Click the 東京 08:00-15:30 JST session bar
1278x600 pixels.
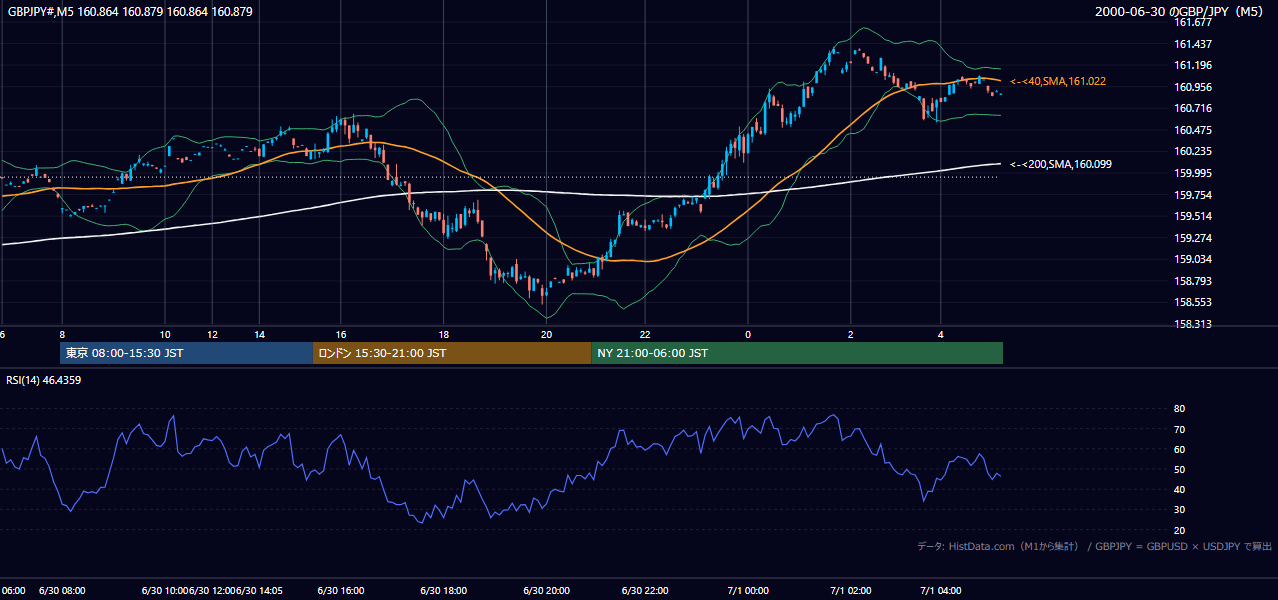[x=187, y=353]
